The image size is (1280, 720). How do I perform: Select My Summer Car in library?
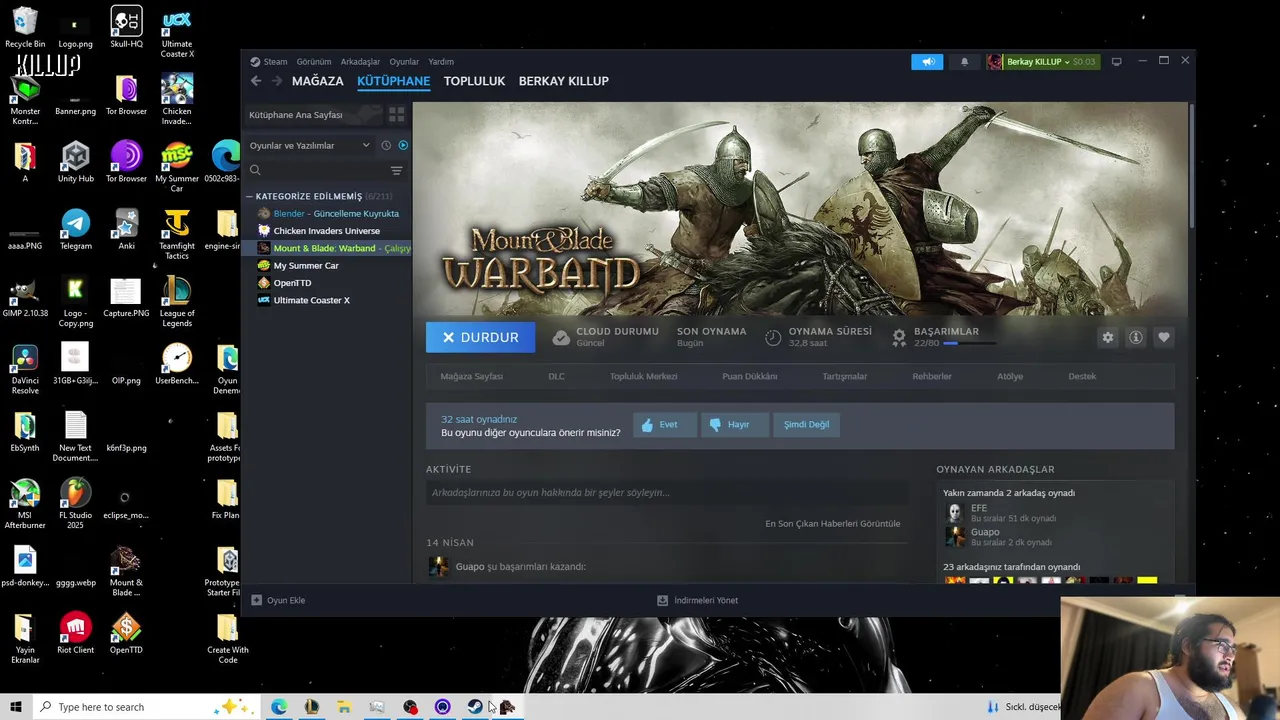pos(328,265)
